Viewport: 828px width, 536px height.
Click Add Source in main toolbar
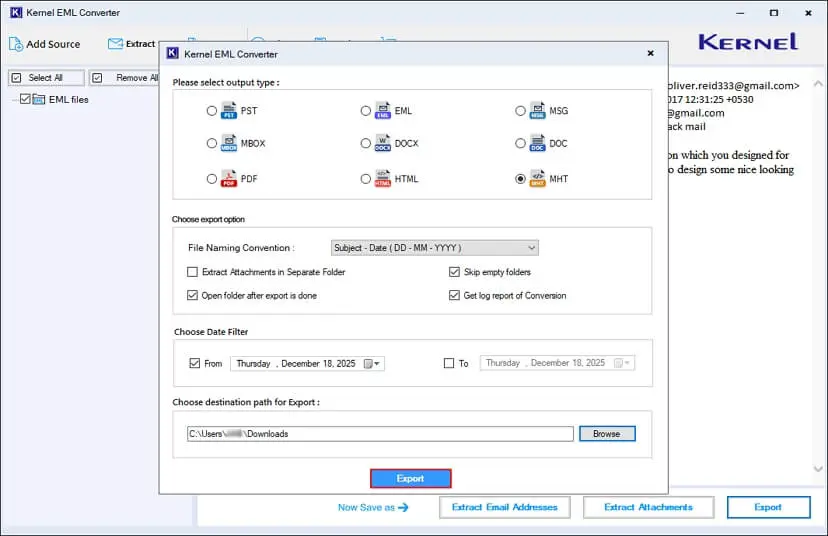click(45, 44)
